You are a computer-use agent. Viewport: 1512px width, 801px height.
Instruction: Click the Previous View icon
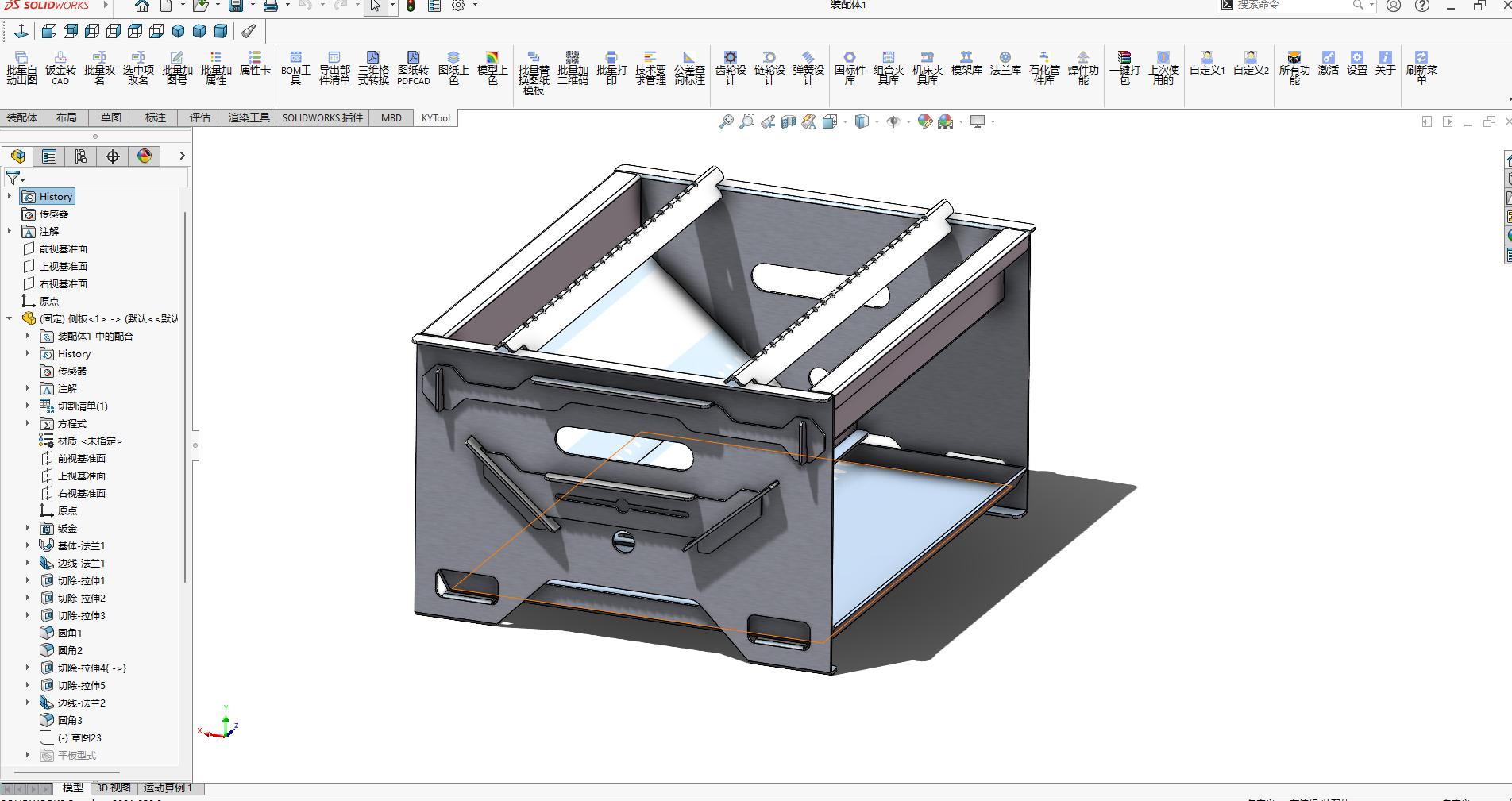click(767, 121)
